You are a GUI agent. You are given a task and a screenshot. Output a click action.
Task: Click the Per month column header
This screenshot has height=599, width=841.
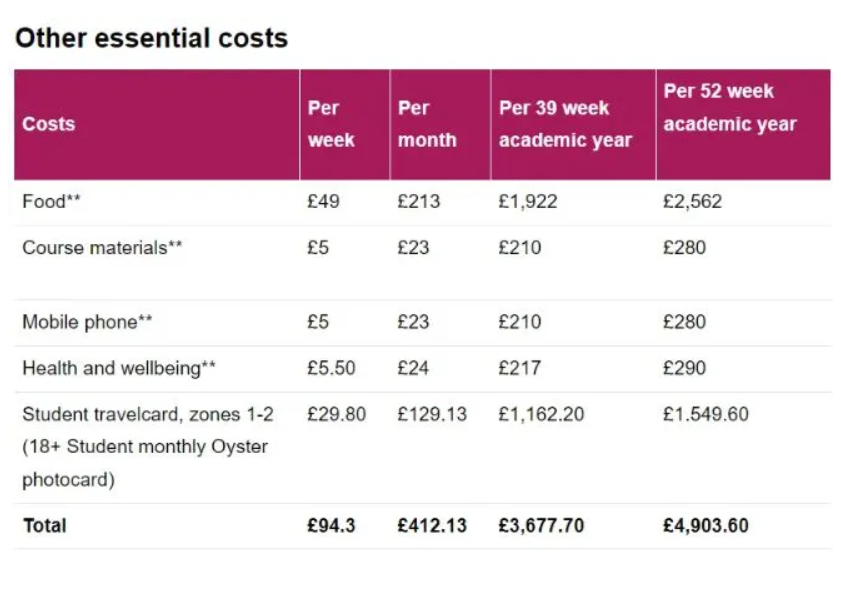[427, 124]
